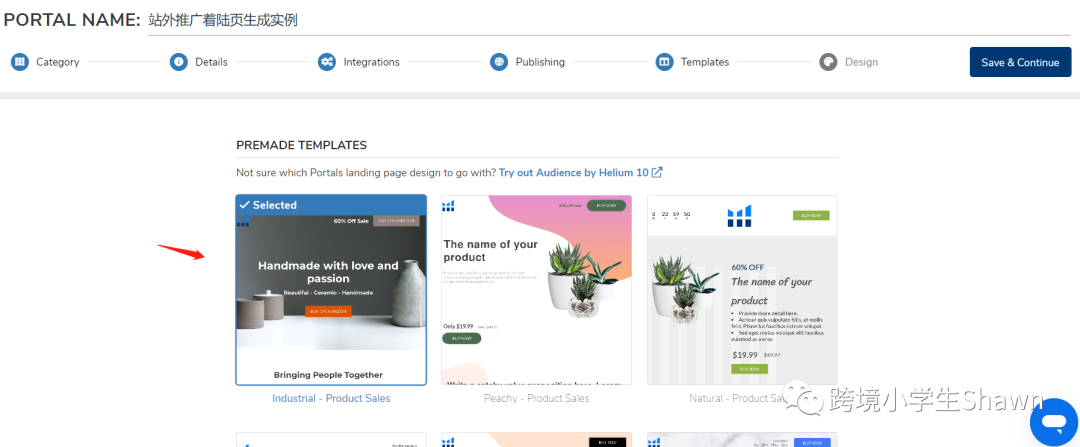Go to the Integrations step label
Image resolution: width=1080 pixels, height=447 pixels.
[x=372, y=62]
